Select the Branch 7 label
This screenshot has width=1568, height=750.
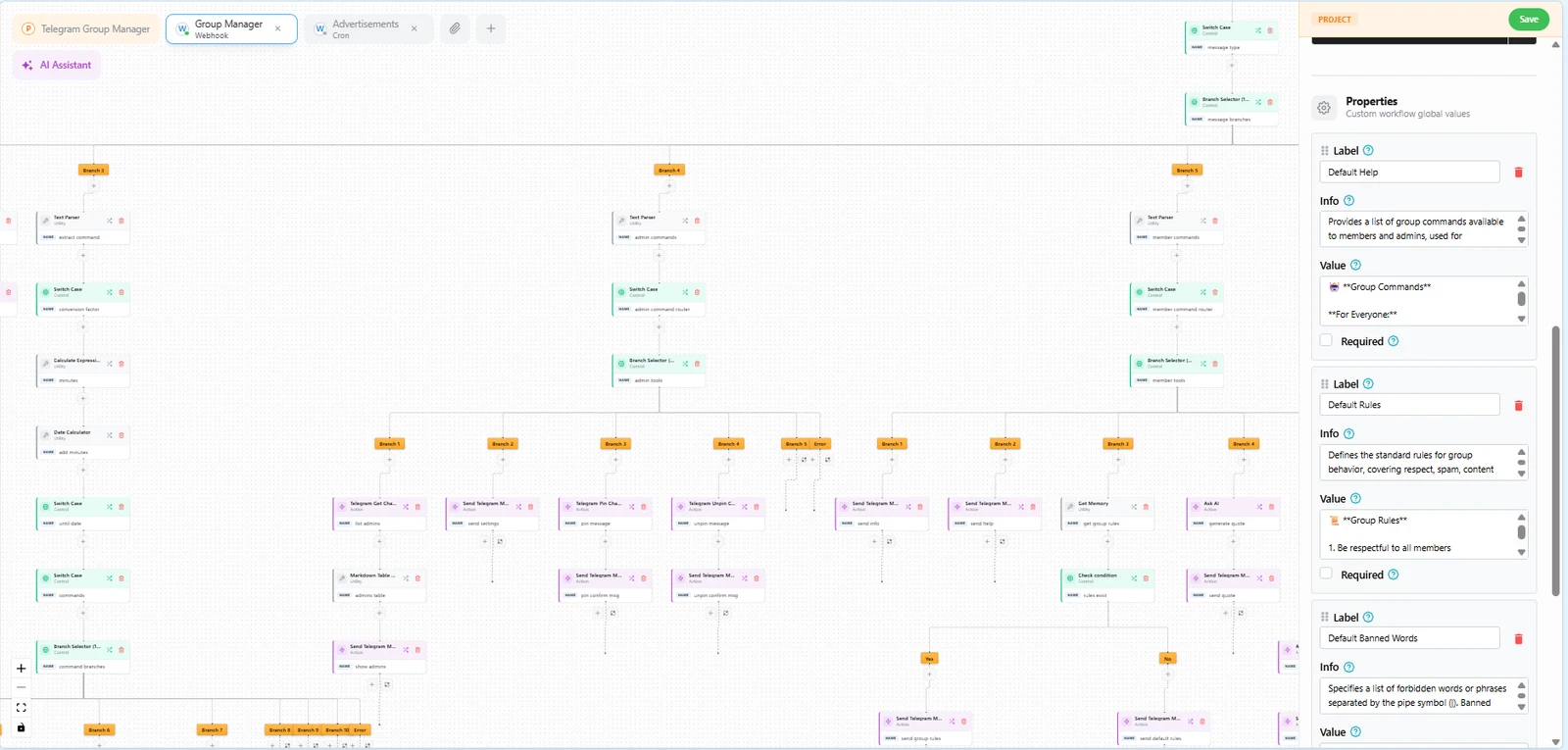point(212,730)
